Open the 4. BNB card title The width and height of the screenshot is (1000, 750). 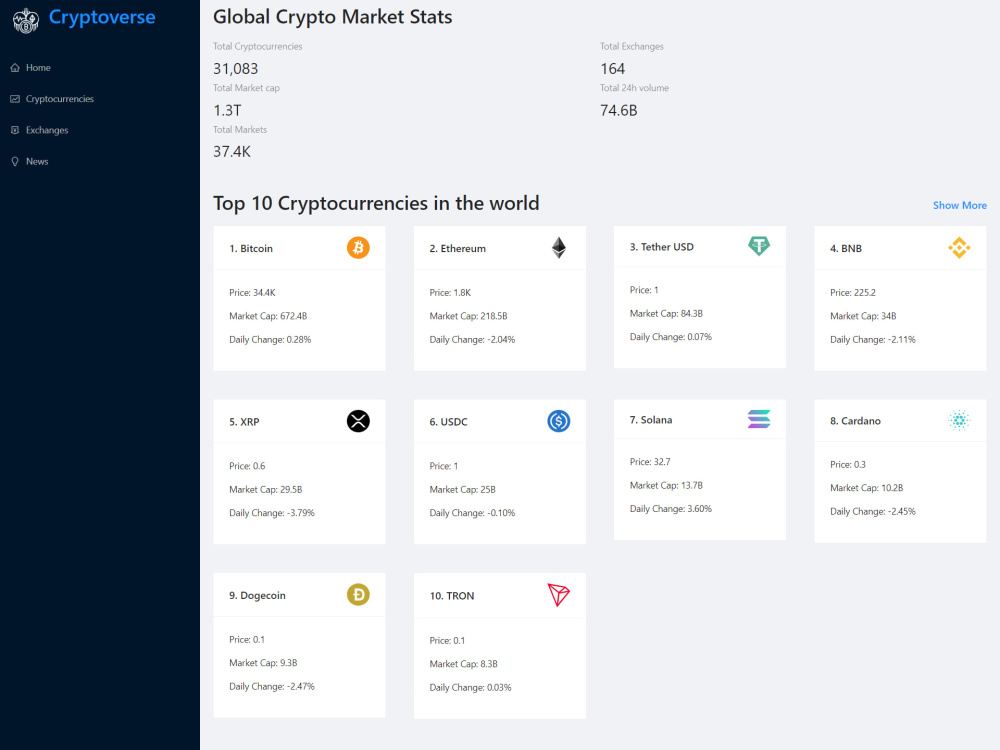coord(846,249)
